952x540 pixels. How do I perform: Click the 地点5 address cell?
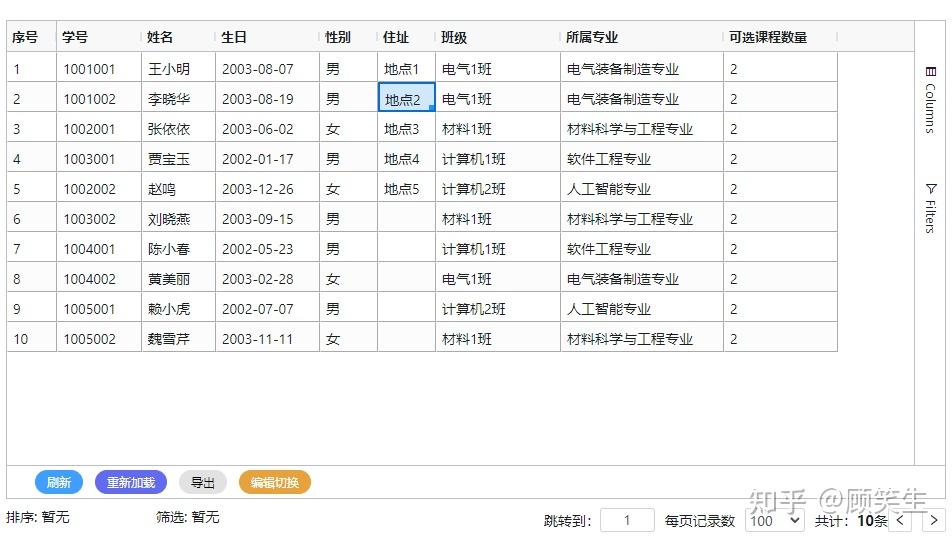[x=406, y=188]
